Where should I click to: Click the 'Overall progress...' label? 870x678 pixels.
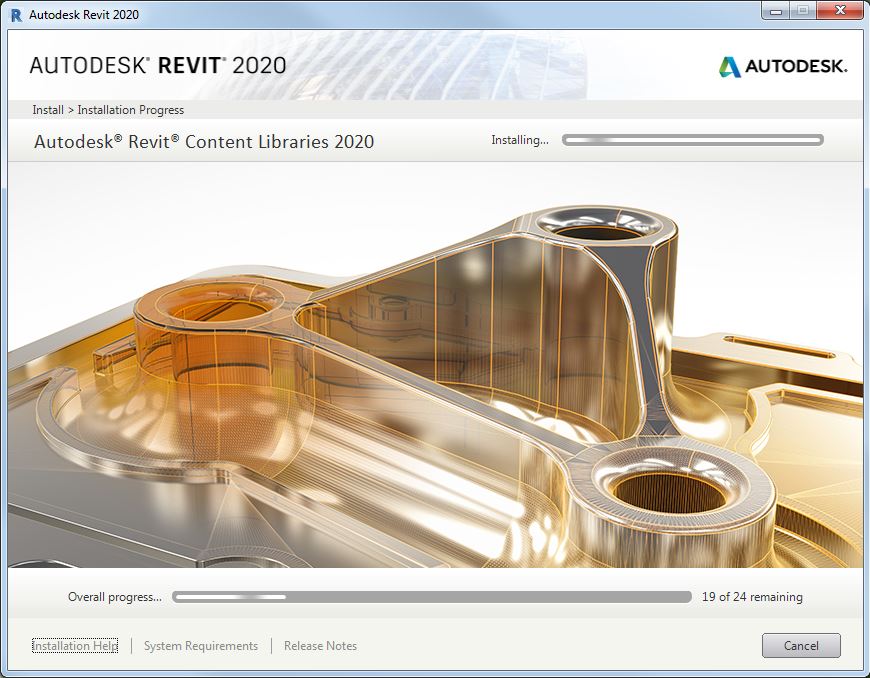pos(115,597)
